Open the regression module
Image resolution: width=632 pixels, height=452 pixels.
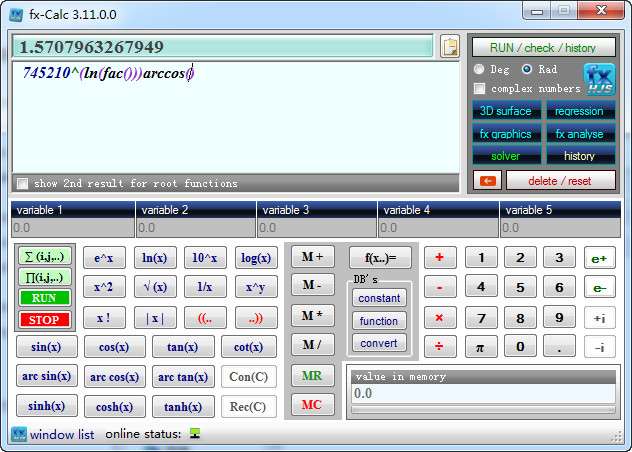pyautogui.click(x=580, y=111)
